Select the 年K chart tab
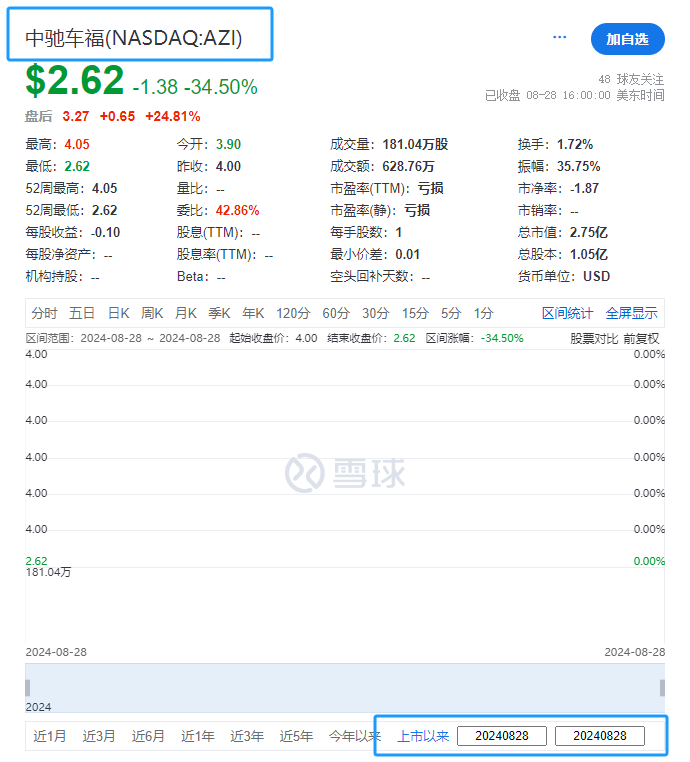 [253, 313]
